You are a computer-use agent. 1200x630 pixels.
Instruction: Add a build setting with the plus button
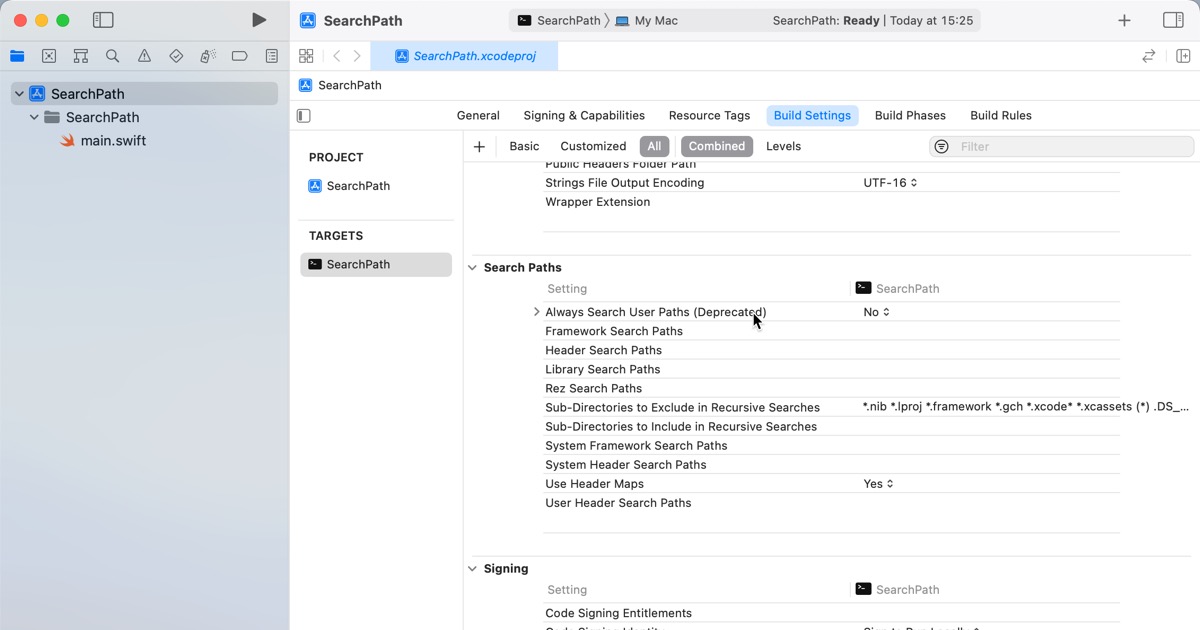pyautogui.click(x=479, y=146)
